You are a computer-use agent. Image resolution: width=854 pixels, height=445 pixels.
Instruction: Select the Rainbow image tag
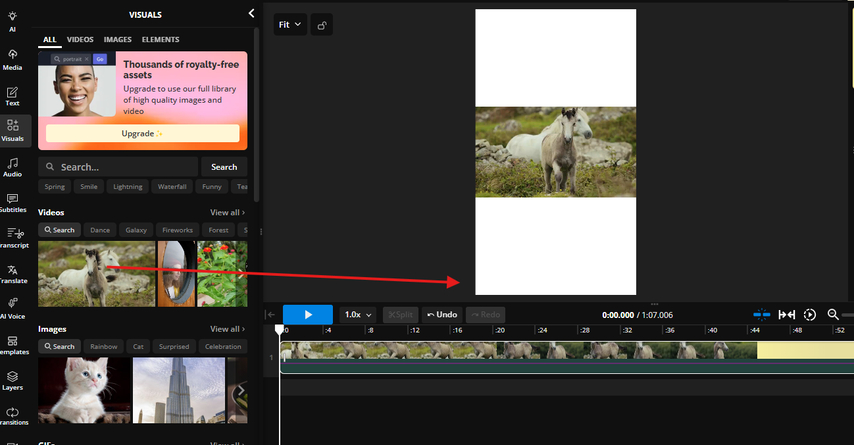click(x=103, y=346)
